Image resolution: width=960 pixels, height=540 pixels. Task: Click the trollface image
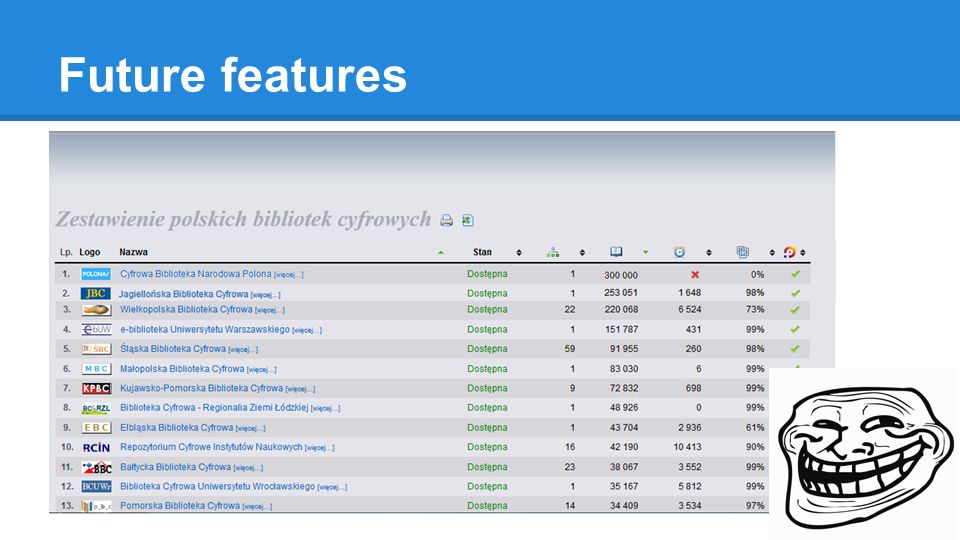(x=864, y=456)
